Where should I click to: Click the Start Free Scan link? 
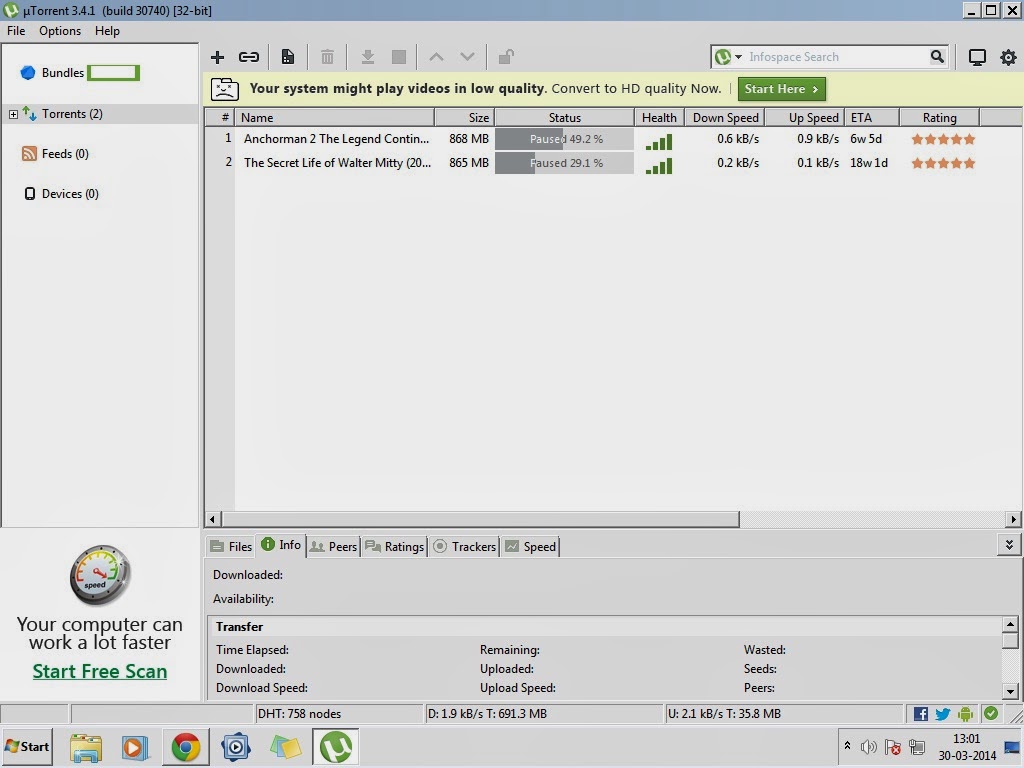point(99,671)
